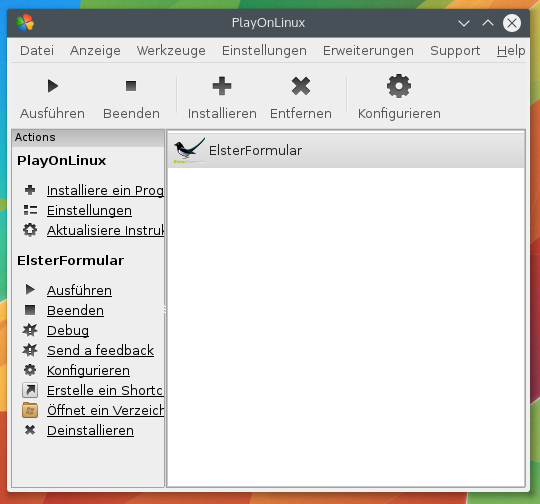
Task: Click the Installieren plus icon in toolbar
Action: coord(222,86)
